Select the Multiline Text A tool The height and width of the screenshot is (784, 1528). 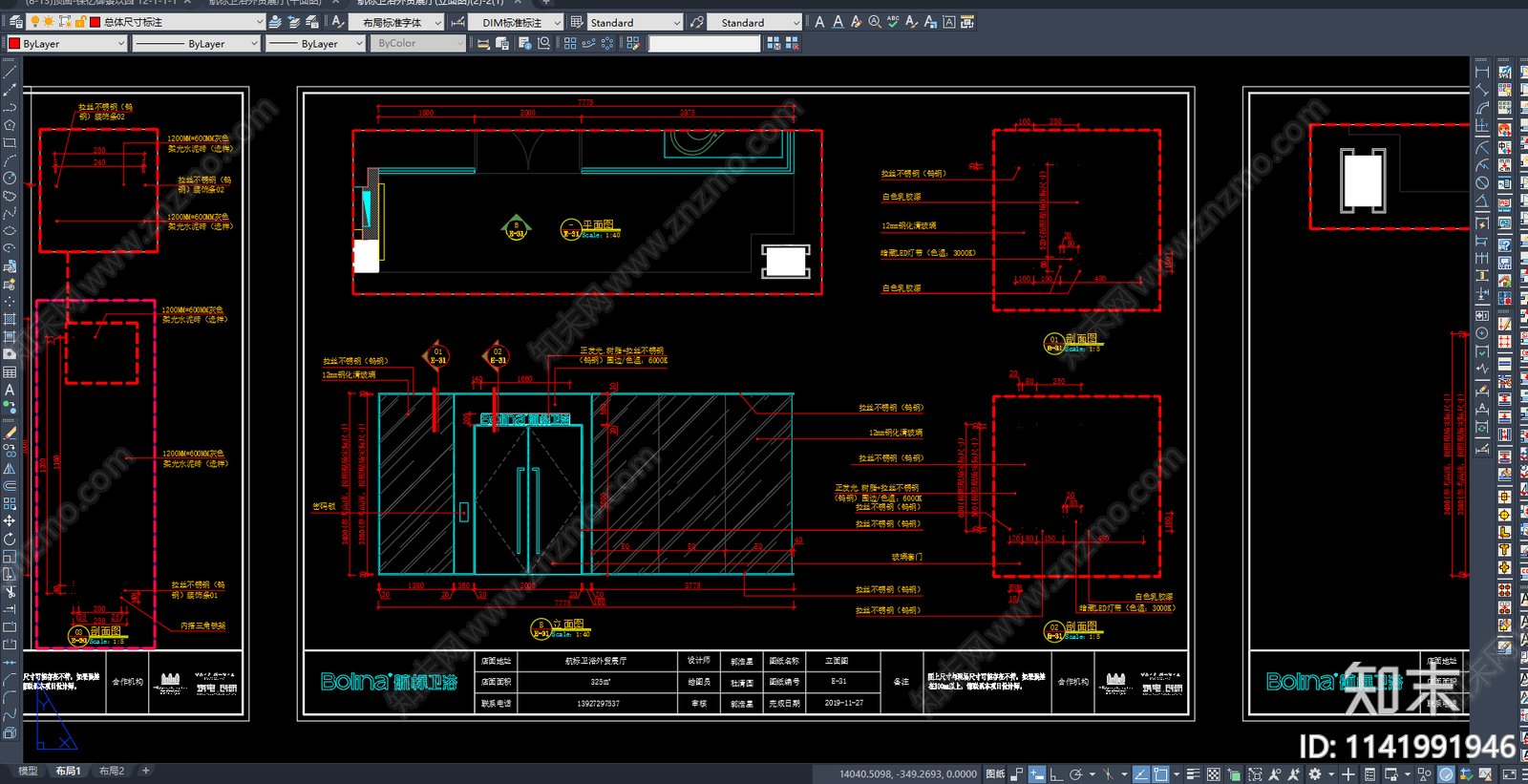[10, 390]
